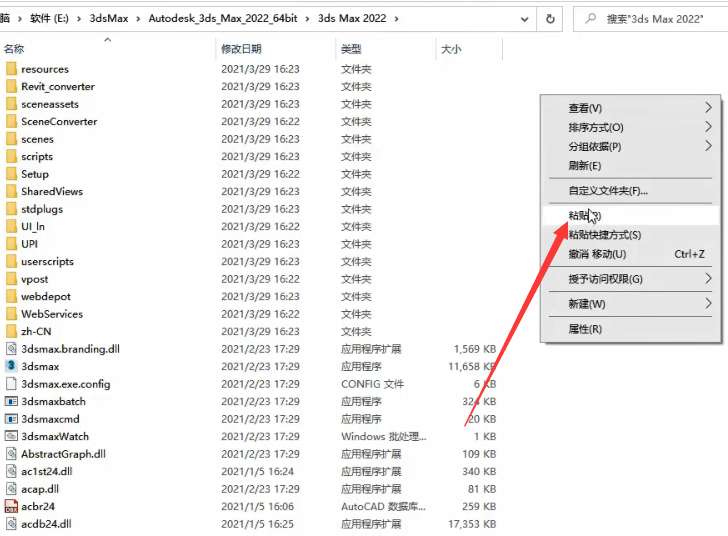This screenshot has height=536, width=728.
Task: Expand the 查看(V) submenu arrow
Action: 708,108
